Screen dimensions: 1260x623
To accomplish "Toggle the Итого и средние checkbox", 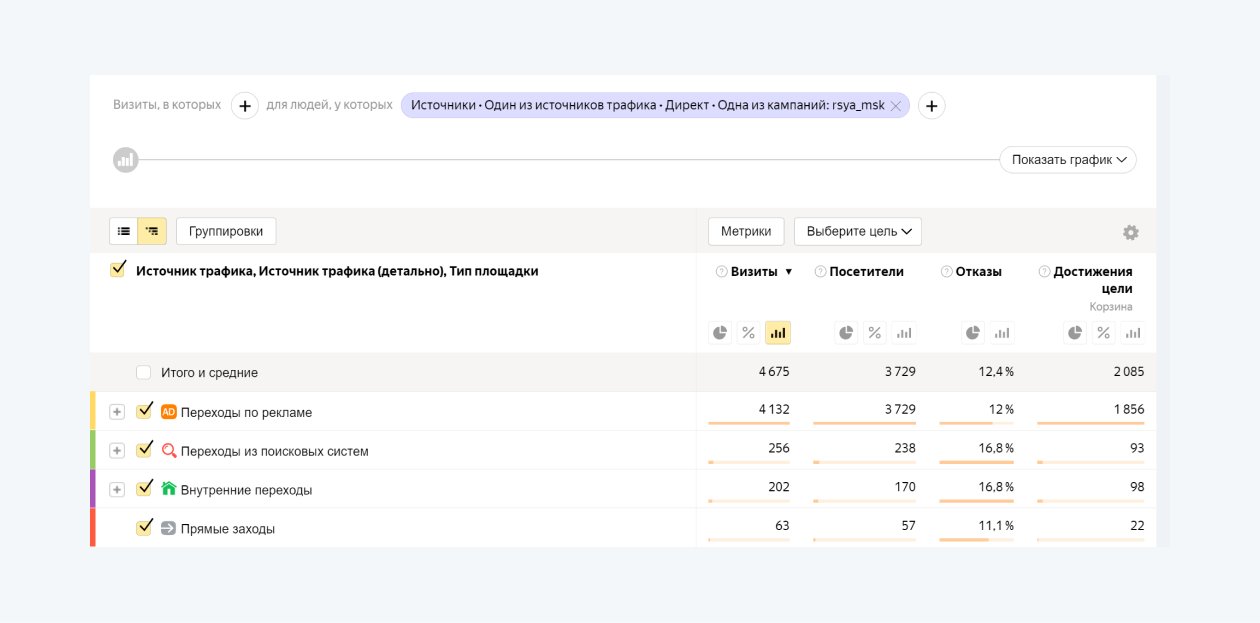I will (144, 372).
